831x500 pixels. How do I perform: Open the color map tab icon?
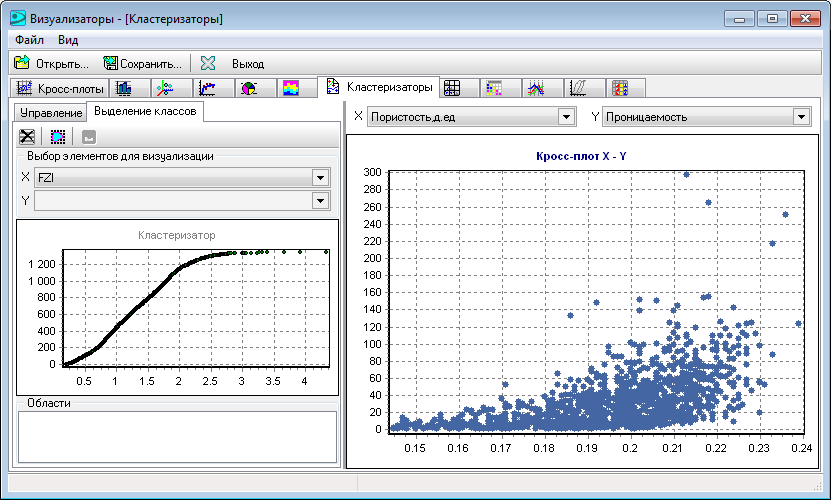291,88
